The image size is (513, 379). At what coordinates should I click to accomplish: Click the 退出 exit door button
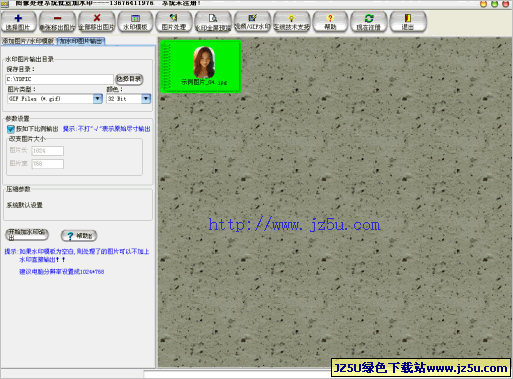[408, 22]
